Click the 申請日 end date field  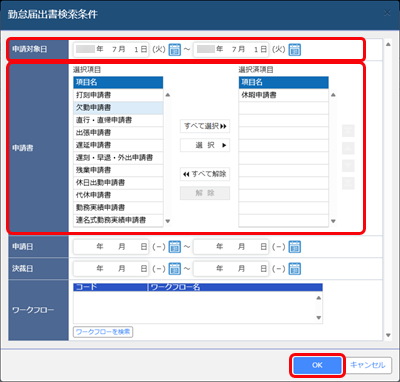coord(231,247)
